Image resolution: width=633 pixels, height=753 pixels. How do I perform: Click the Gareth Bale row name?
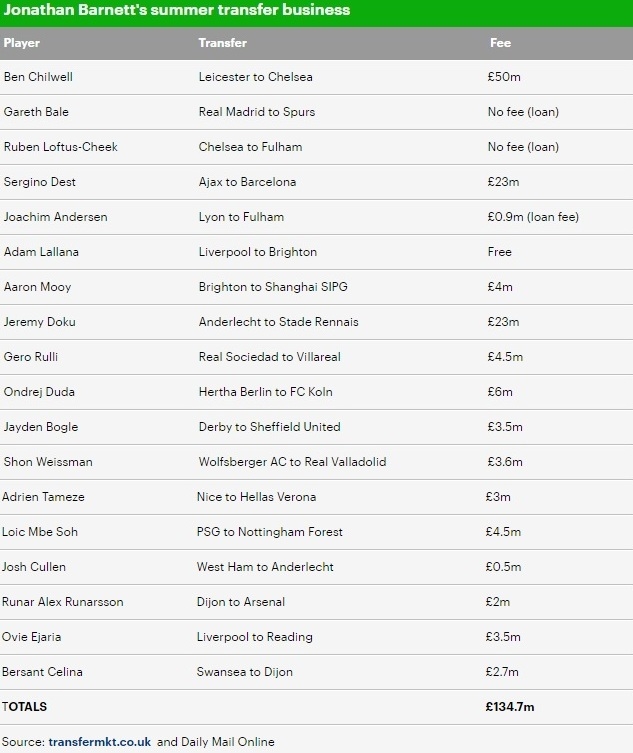pyautogui.click(x=36, y=112)
